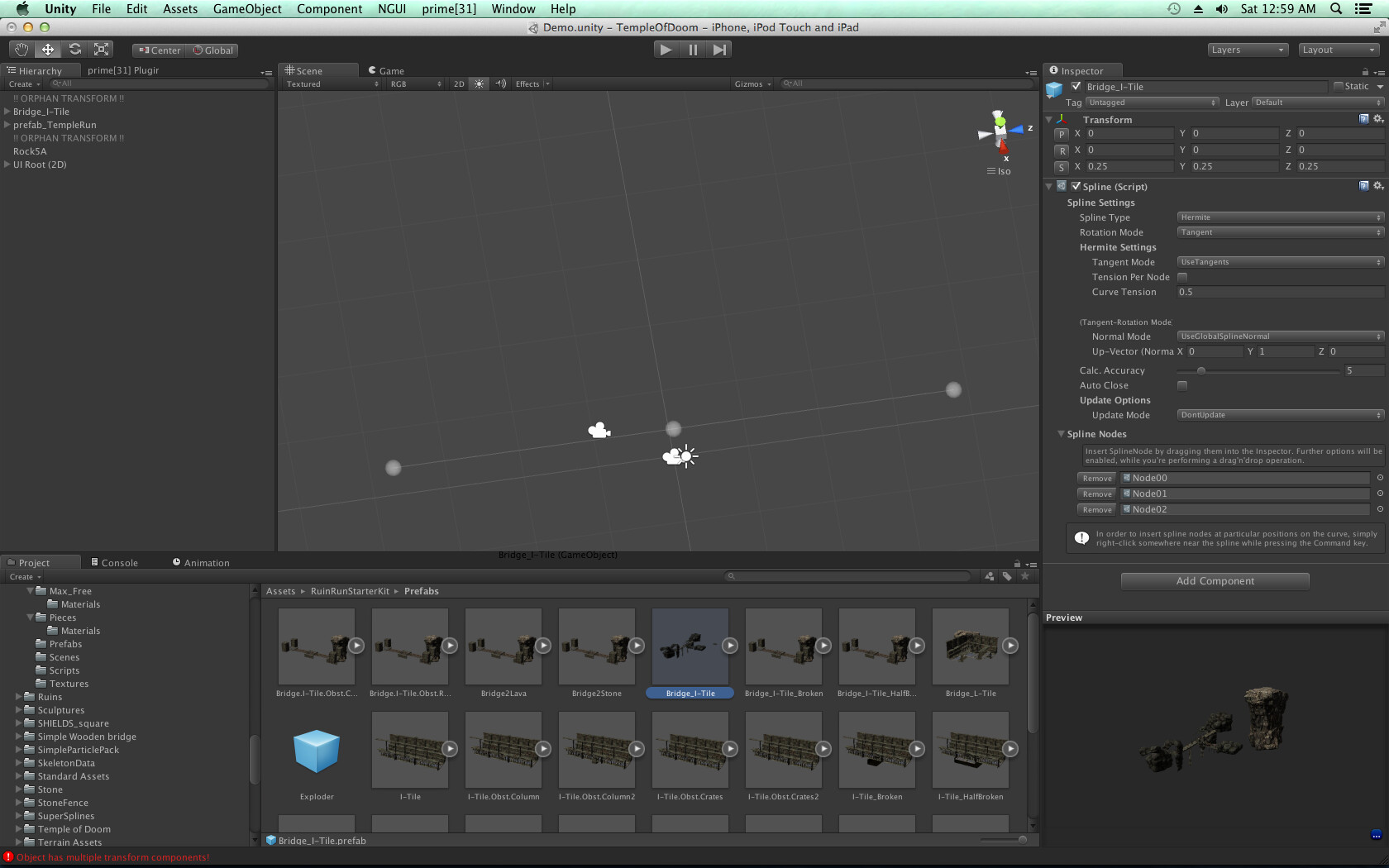
Task: Open the GameObject menu
Action: click(246, 9)
